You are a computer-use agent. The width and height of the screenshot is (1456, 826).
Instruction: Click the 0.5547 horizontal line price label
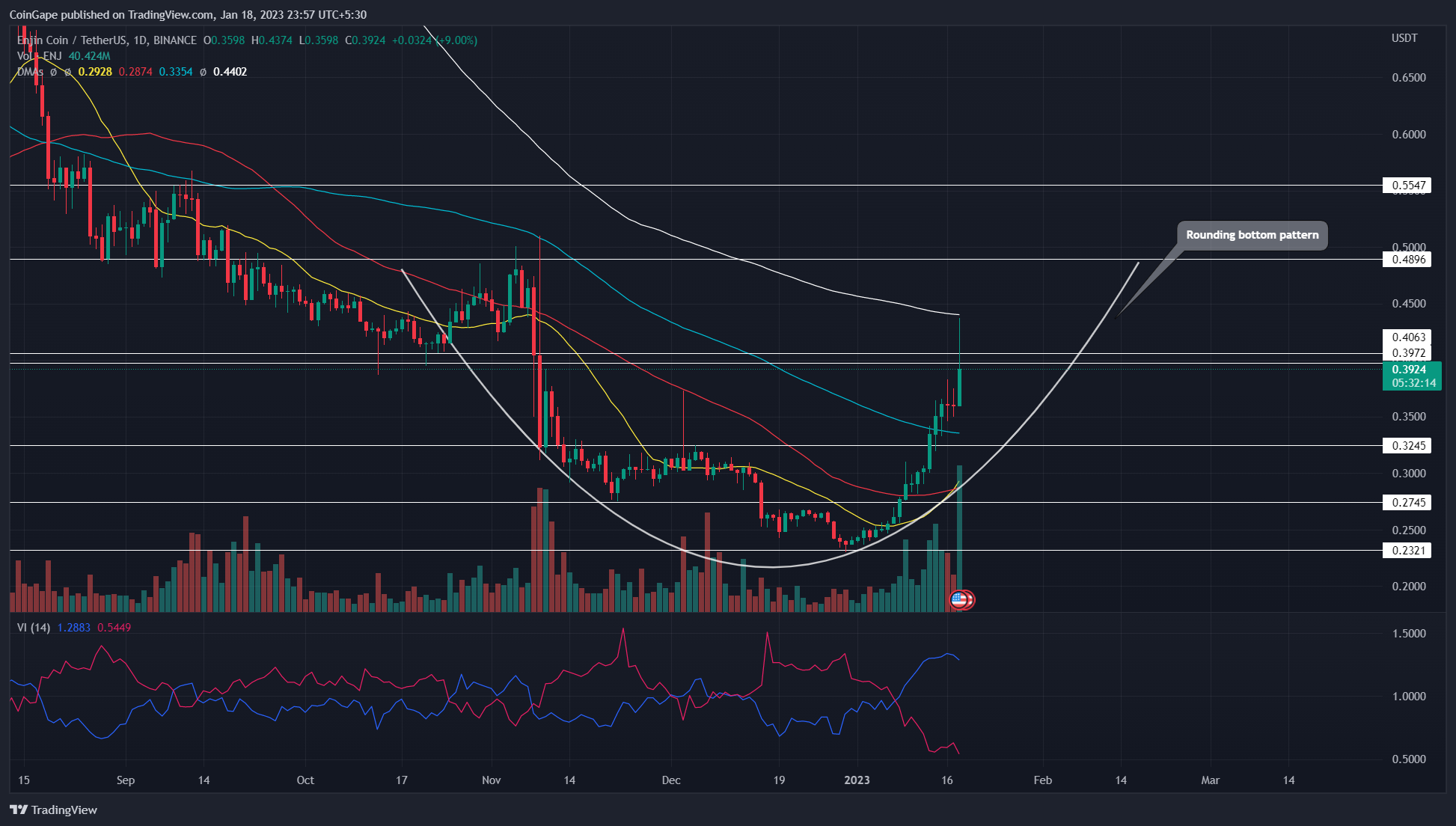(x=1407, y=185)
